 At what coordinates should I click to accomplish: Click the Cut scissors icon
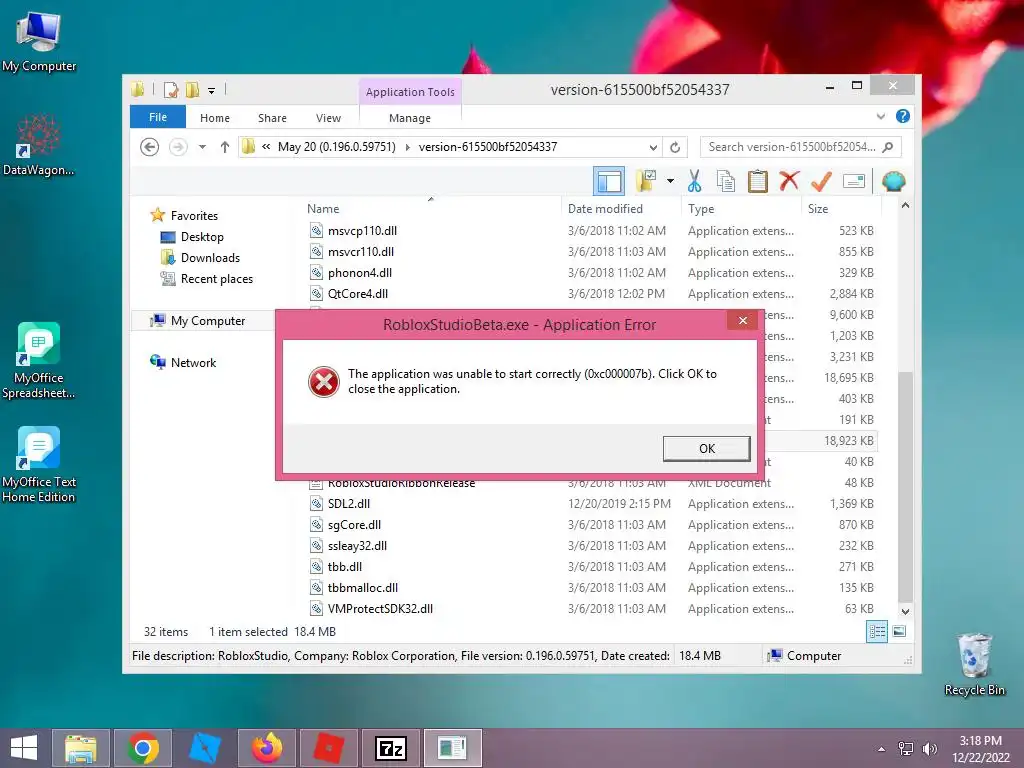tap(694, 181)
